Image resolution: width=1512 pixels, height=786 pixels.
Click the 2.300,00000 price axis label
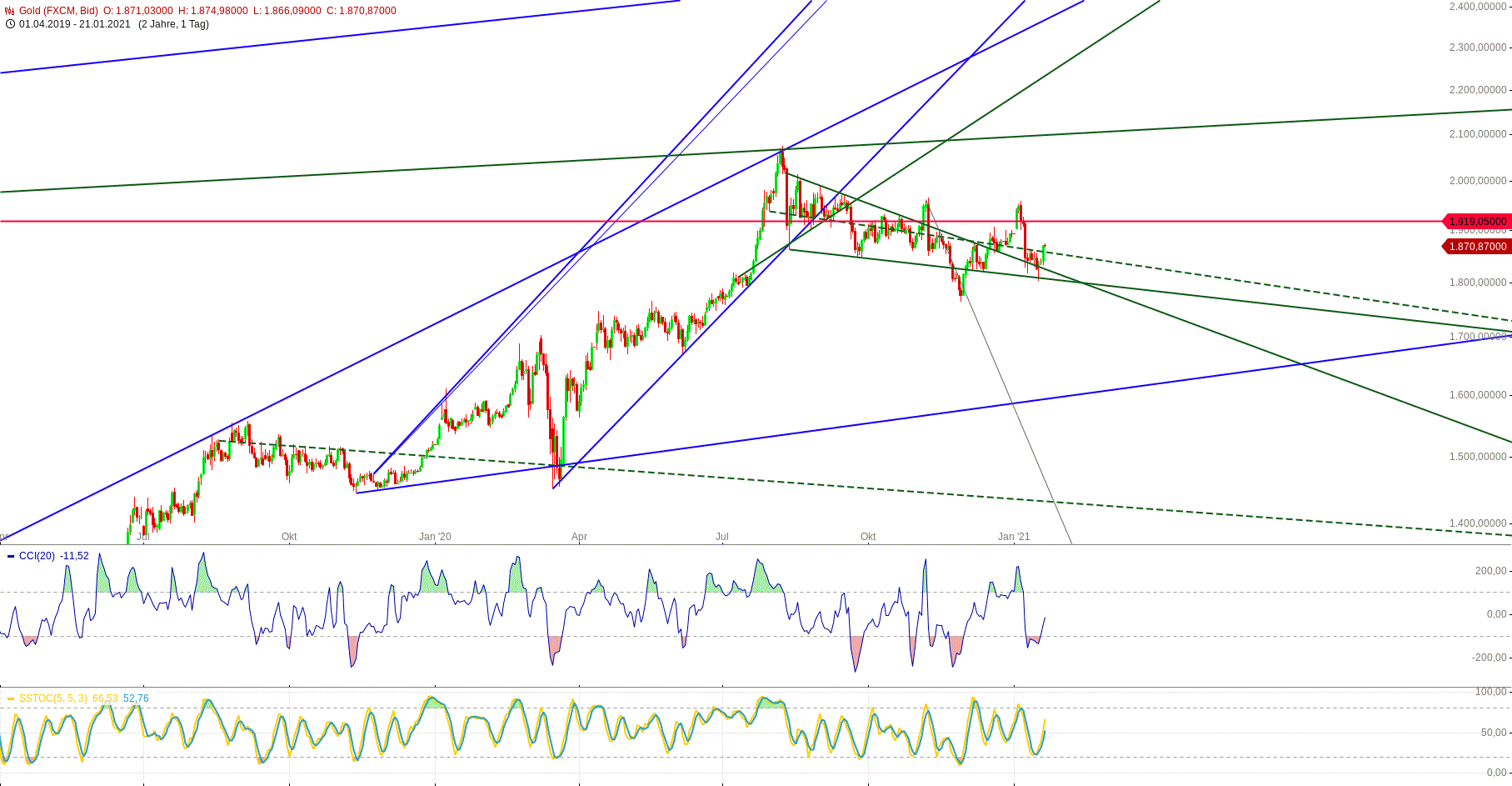1478,48
